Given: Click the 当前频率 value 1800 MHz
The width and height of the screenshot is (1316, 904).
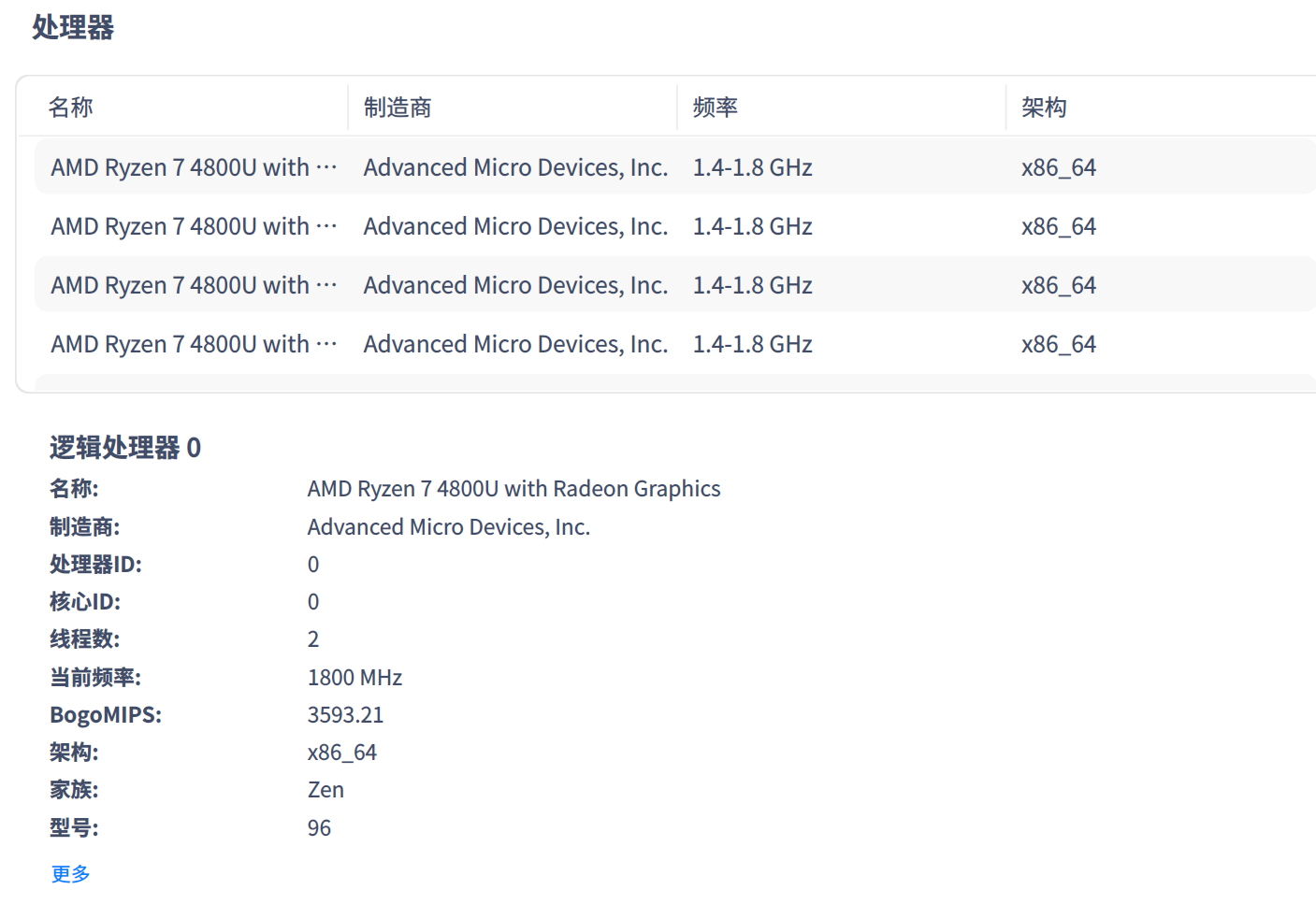Looking at the screenshot, I should (354, 678).
